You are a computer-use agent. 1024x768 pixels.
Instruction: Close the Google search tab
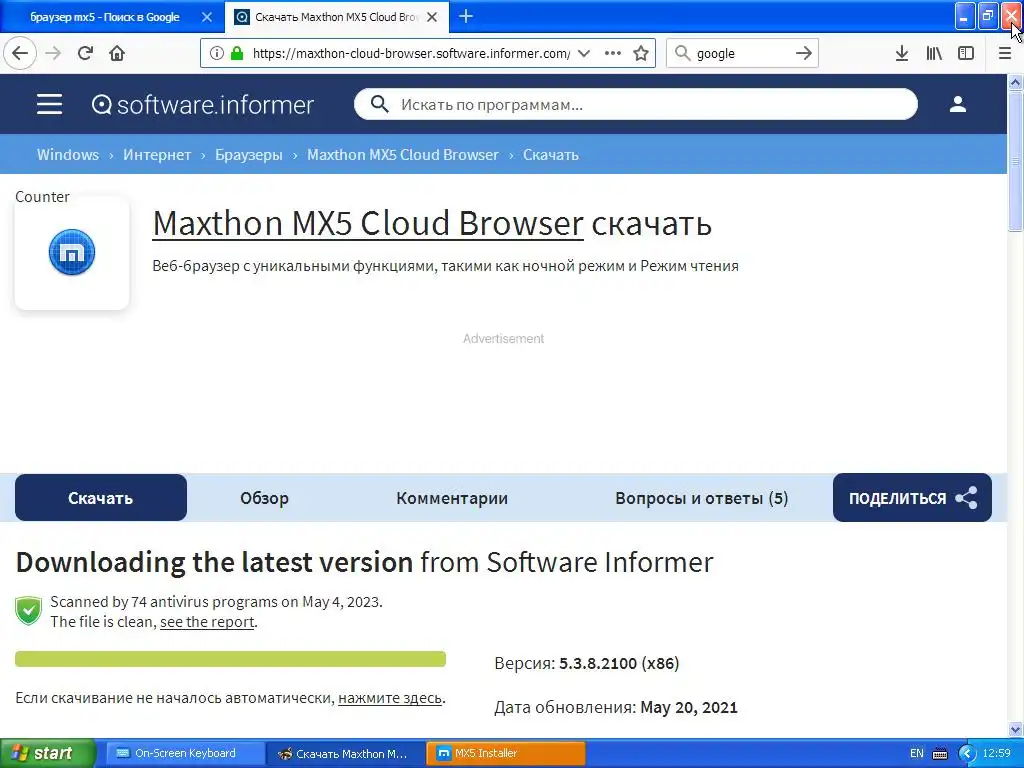pyautogui.click(x=207, y=17)
